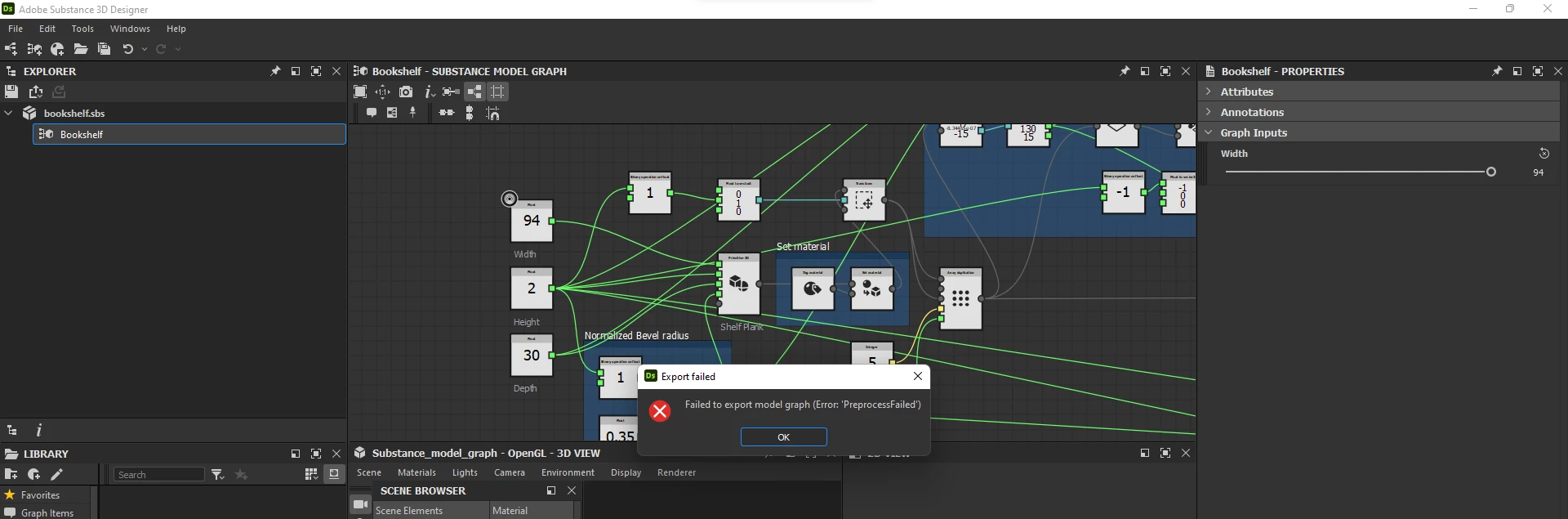The width and height of the screenshot is (1568, 519).
Task: Open the Library view mode dropdown
Action: coord(311,474)
